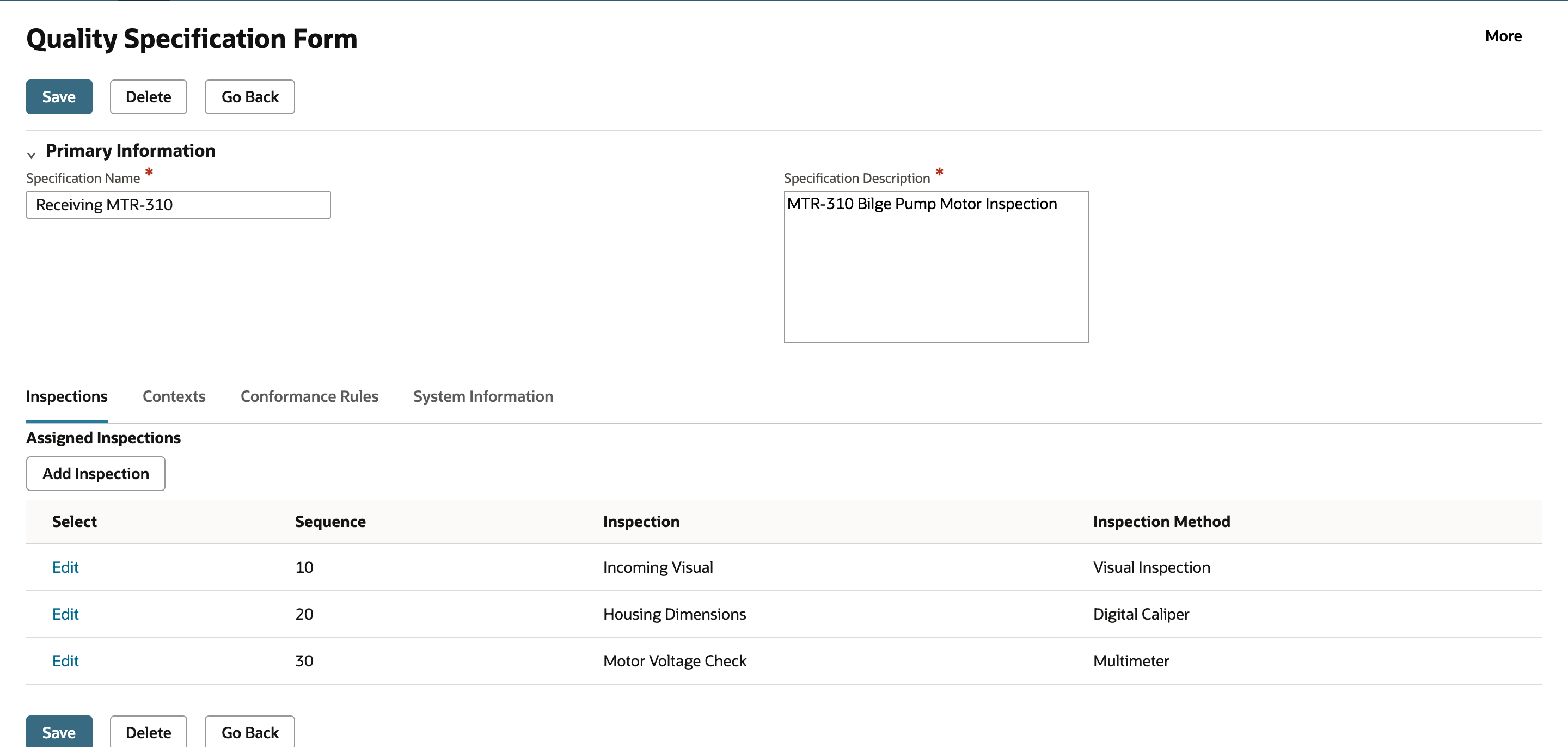Click the top Go Back button
Screen dimensions: 1568x747
pos(249,97)
